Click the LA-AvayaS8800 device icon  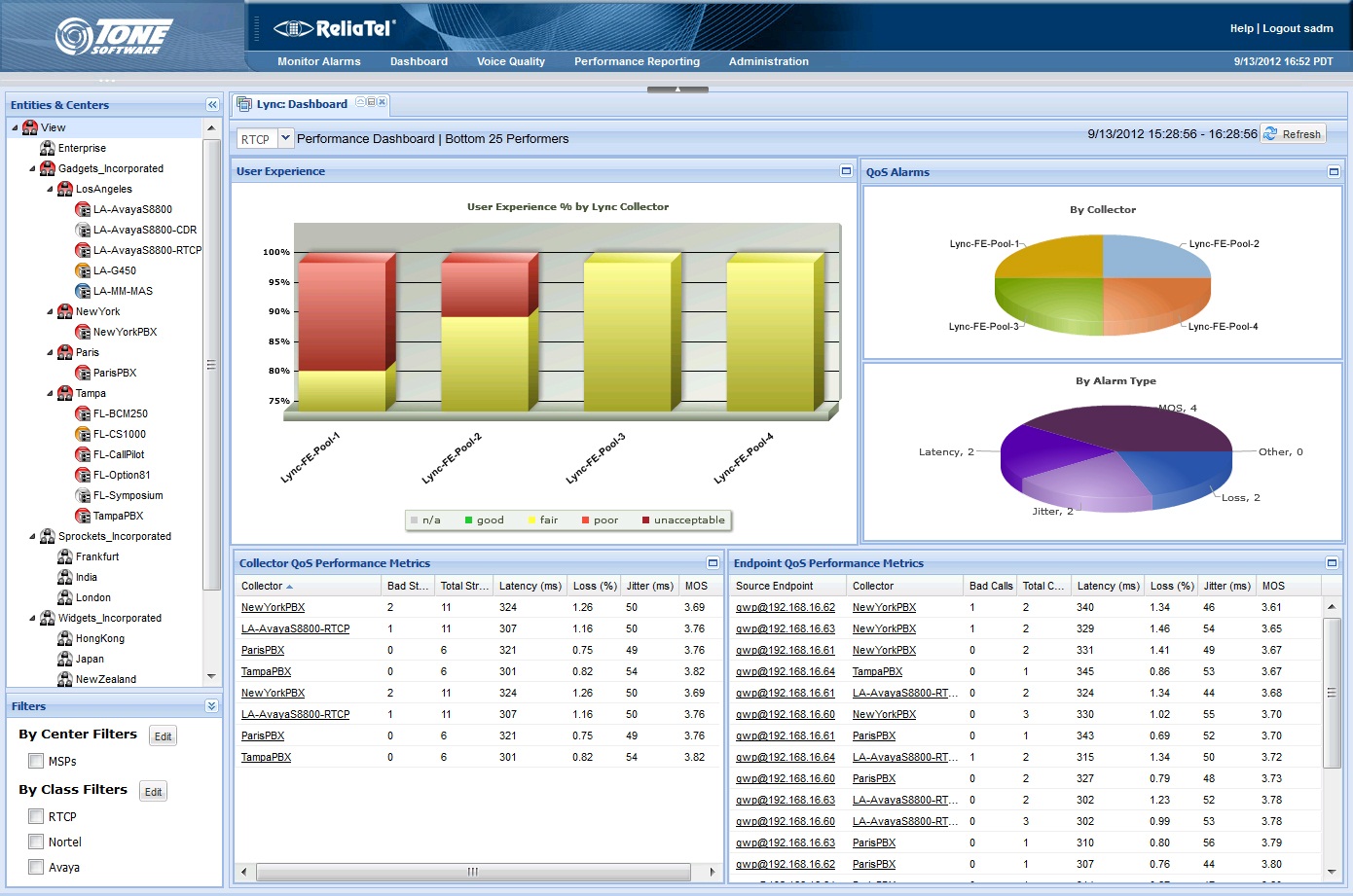click(83, 209)
